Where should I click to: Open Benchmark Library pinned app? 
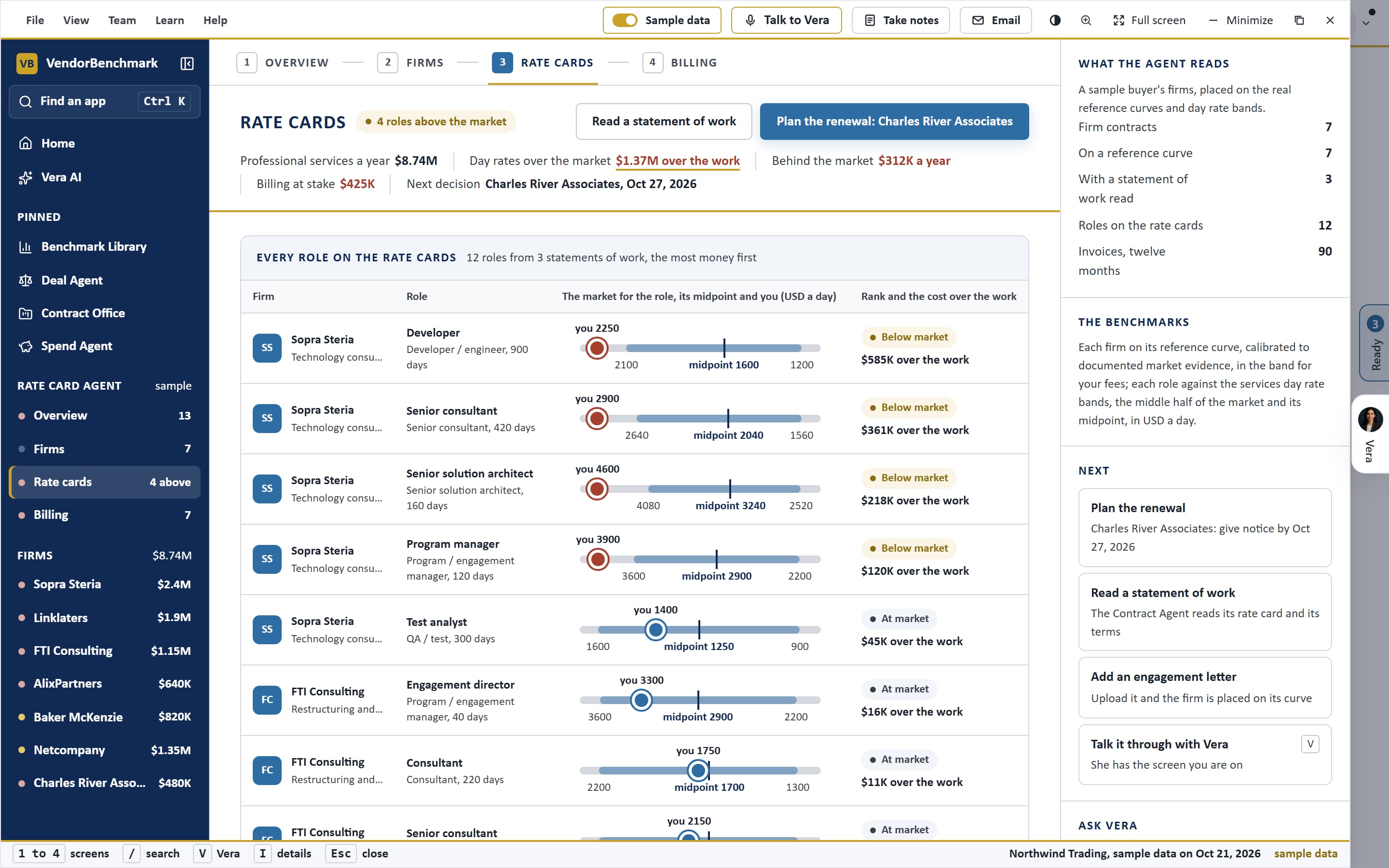pos(105,247)
